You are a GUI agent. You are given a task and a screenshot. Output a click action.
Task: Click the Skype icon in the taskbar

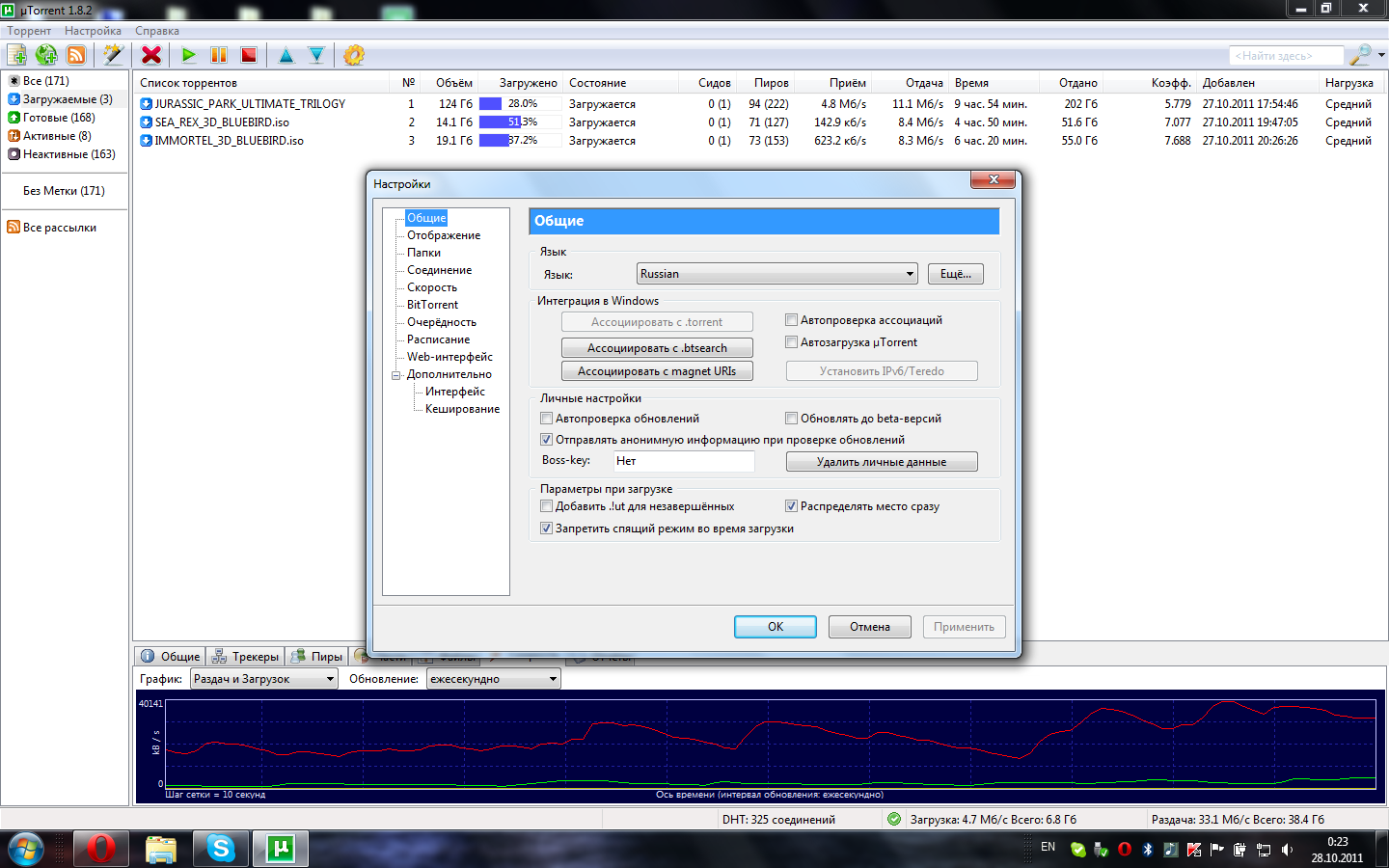point(221,849)
